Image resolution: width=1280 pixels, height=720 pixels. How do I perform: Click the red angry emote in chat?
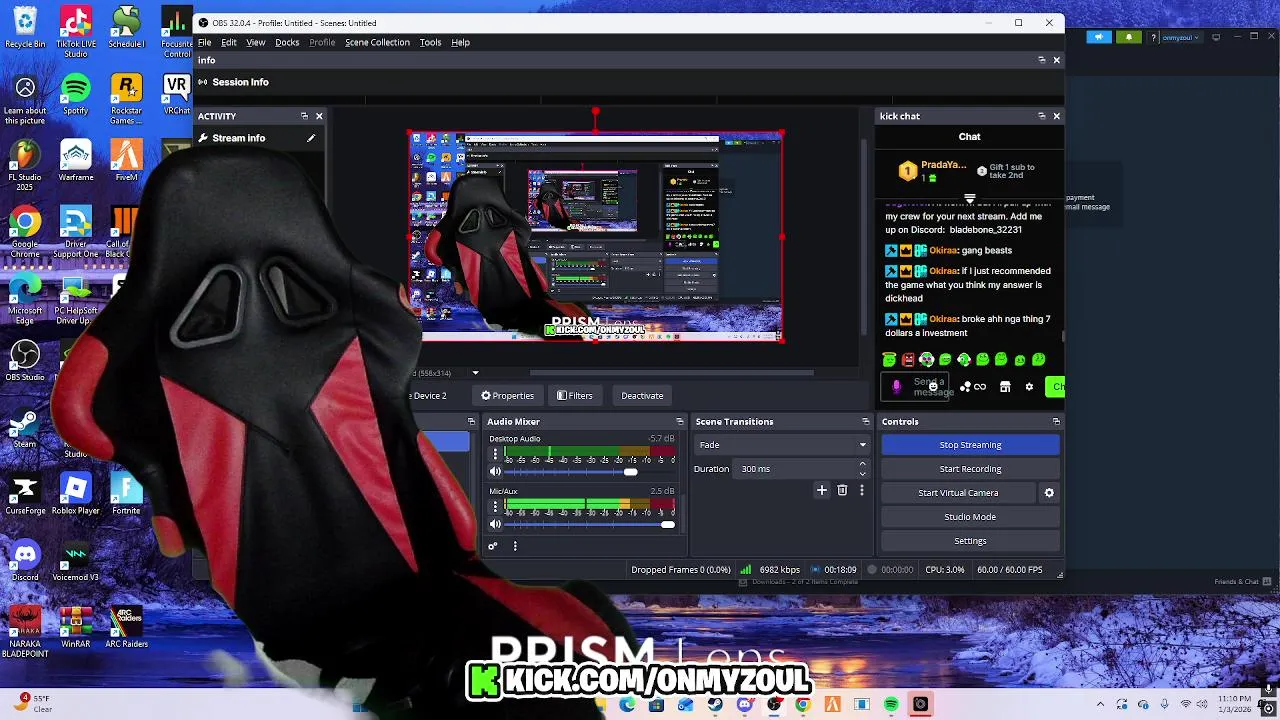(908, 360)
